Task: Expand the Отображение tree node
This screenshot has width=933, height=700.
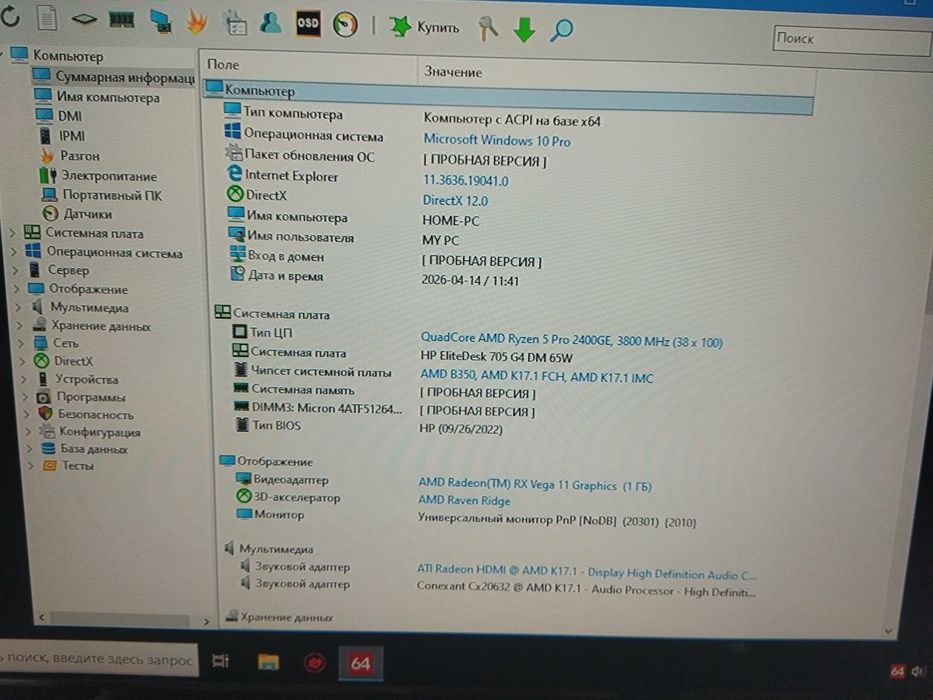Action: (17, 289)
